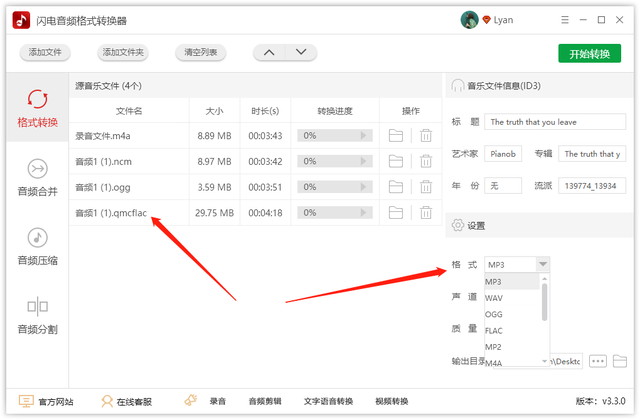Delete 录音文件.m4a using its trash icon
This screenshot has width=640, height=420.
(x=426, y=136)
